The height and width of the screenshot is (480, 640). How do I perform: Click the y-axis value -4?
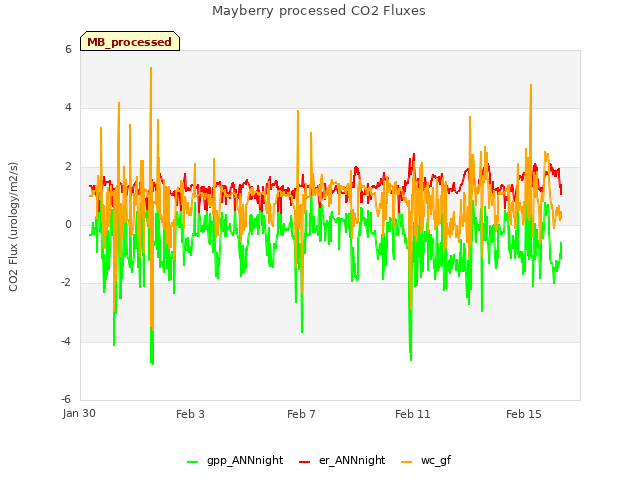coord(66,341)
